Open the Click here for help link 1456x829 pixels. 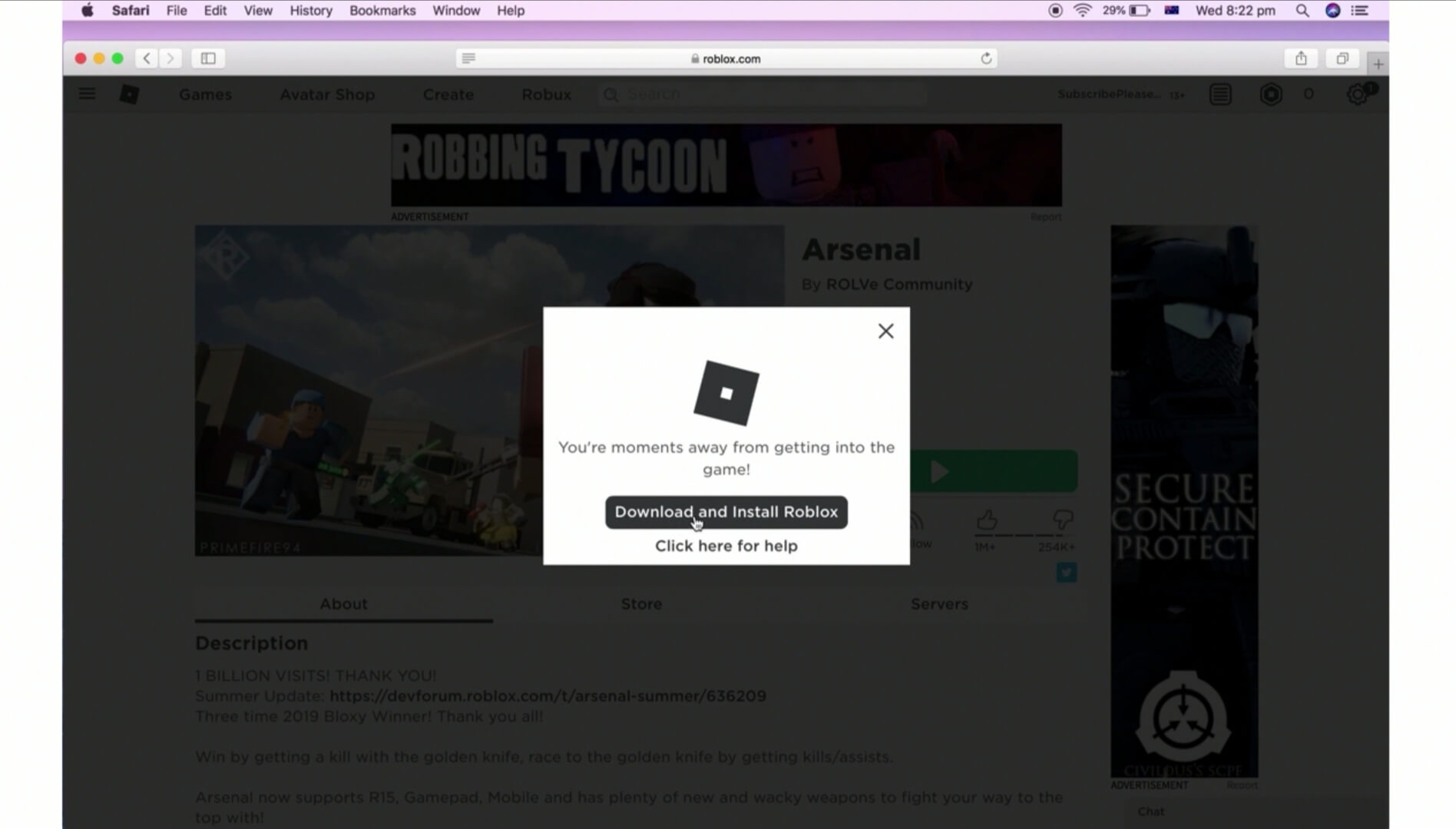tap(726, 546)
